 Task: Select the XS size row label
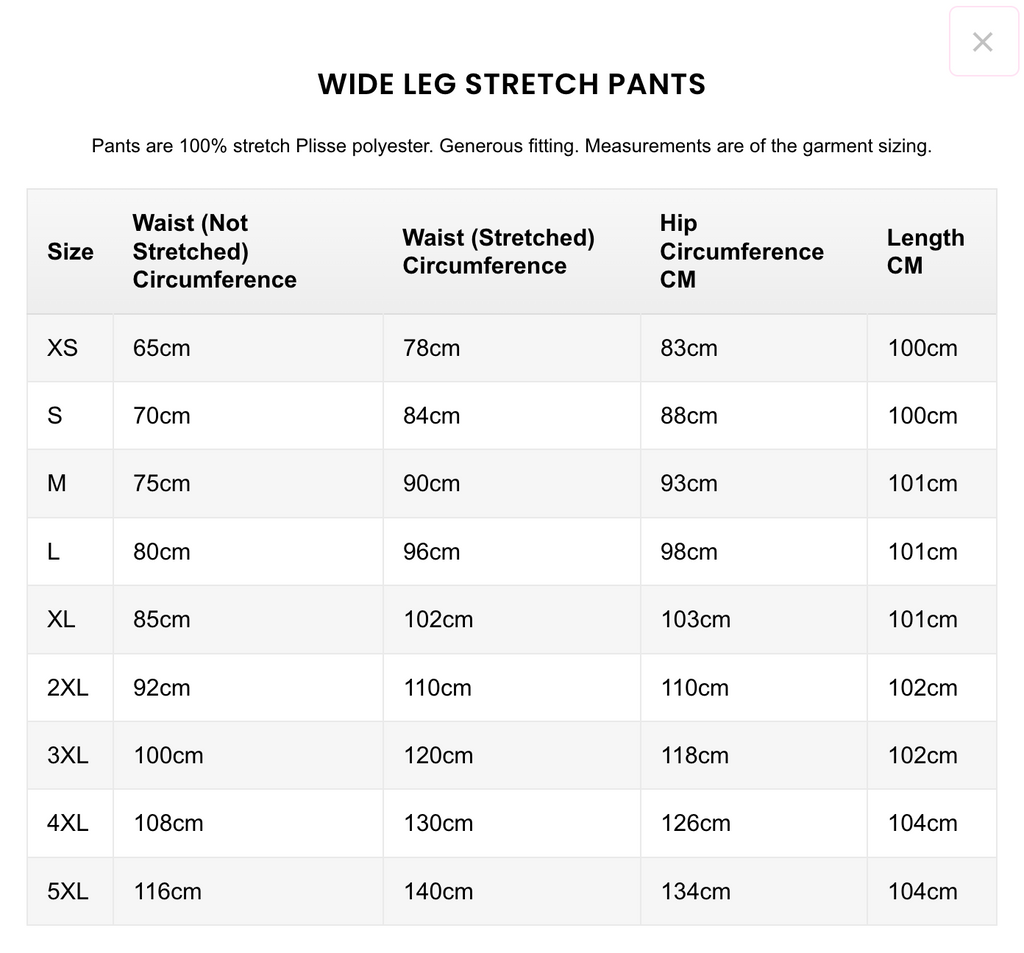(x=63, y=348)
